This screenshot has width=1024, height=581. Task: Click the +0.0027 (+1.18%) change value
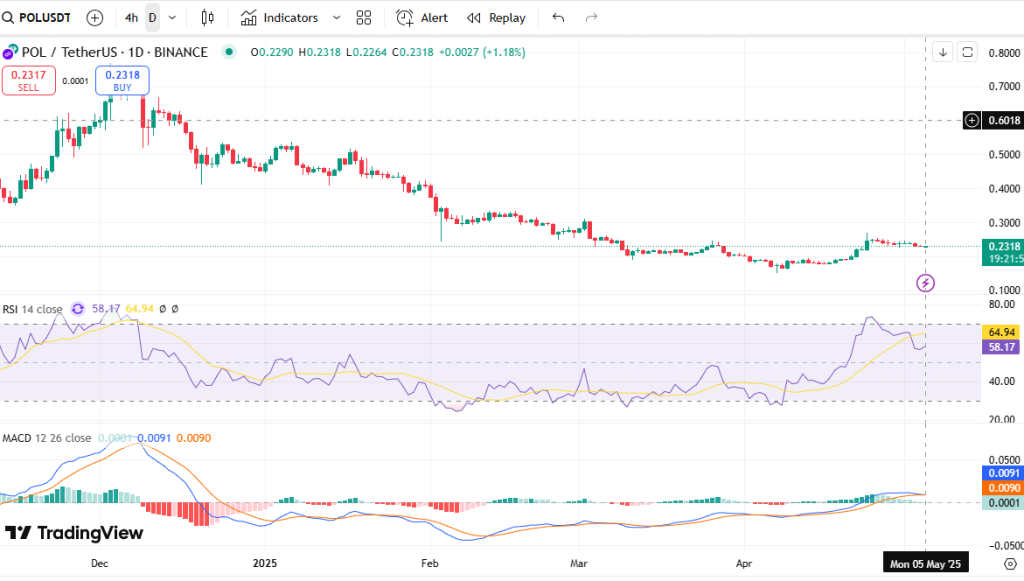481,52
